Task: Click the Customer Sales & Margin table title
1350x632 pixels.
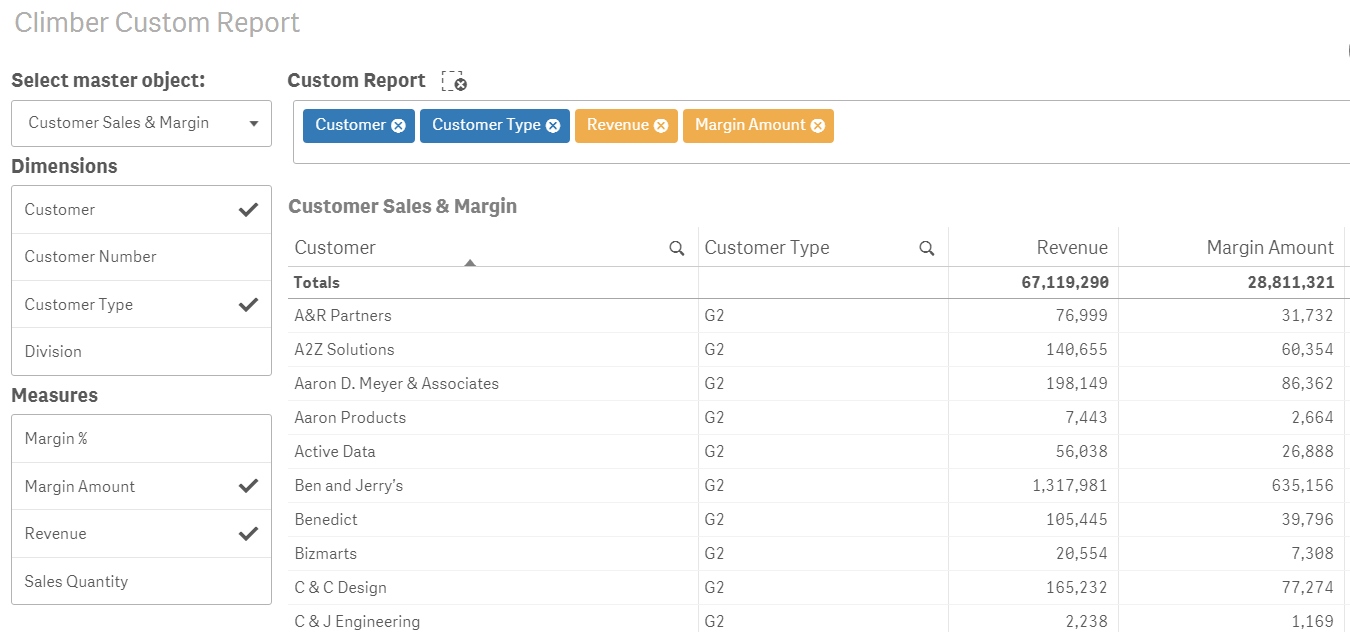Action: click(x=403, y=207)
